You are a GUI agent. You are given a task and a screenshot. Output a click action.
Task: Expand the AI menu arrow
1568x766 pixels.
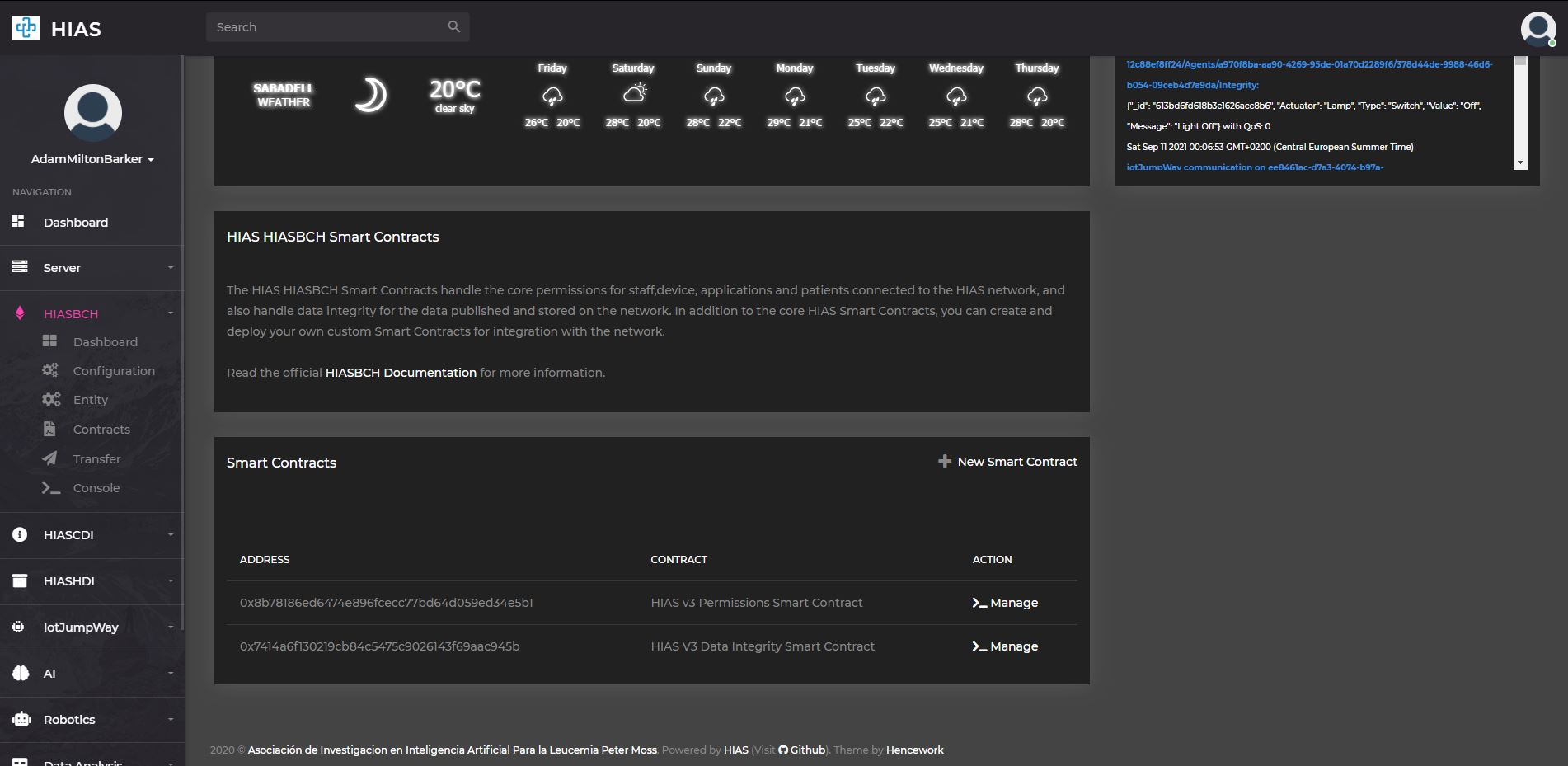click(x=171, y=673)
